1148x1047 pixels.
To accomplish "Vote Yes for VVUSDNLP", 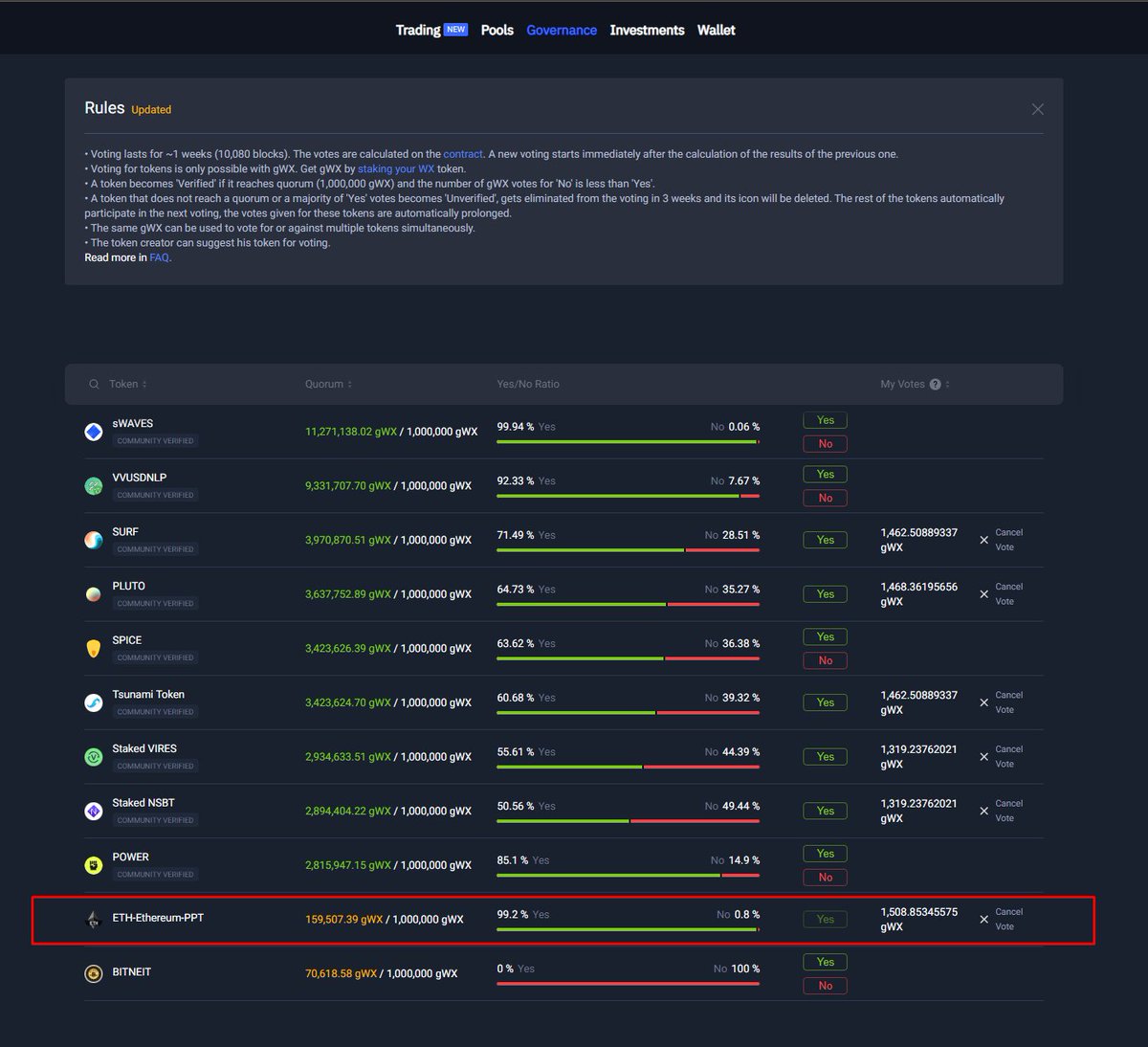I will (x=826, y=475).
